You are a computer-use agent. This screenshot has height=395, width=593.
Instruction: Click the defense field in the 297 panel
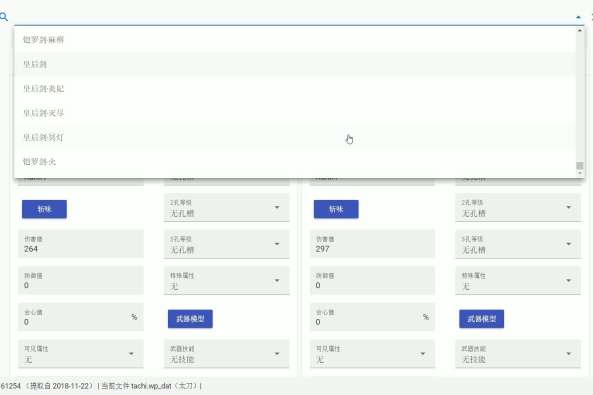pos(373,281)
